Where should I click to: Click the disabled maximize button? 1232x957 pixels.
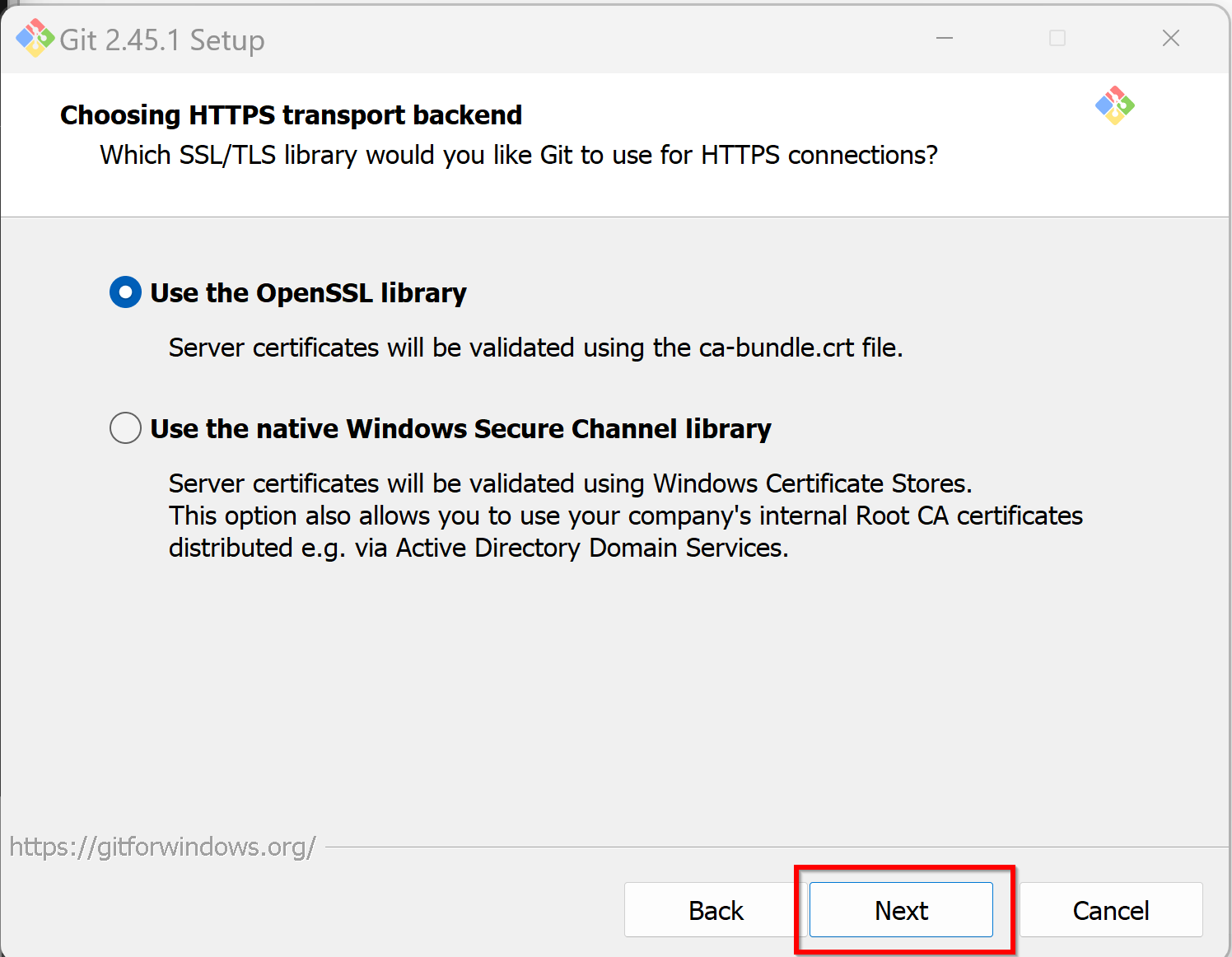coord(1057,38)
